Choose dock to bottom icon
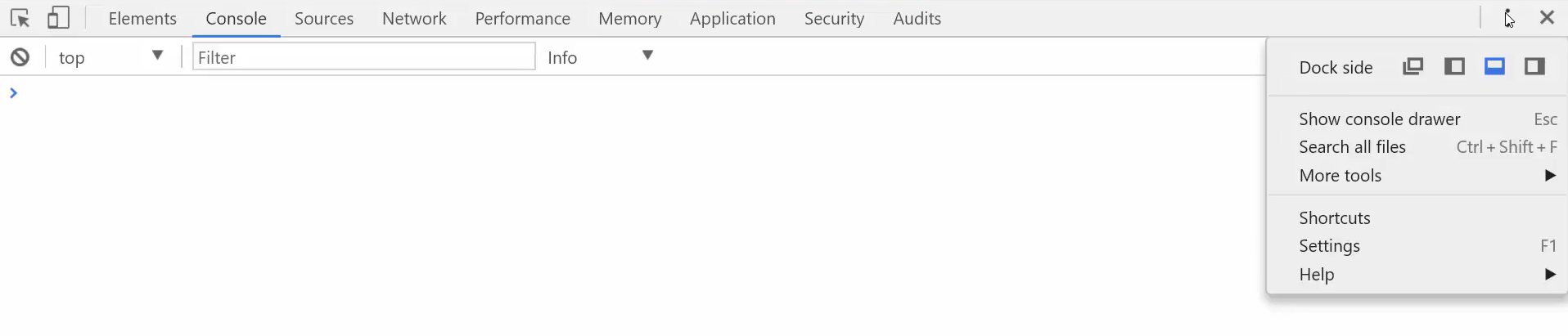This screenshot has width=1568, height=336. (1495, 66)
